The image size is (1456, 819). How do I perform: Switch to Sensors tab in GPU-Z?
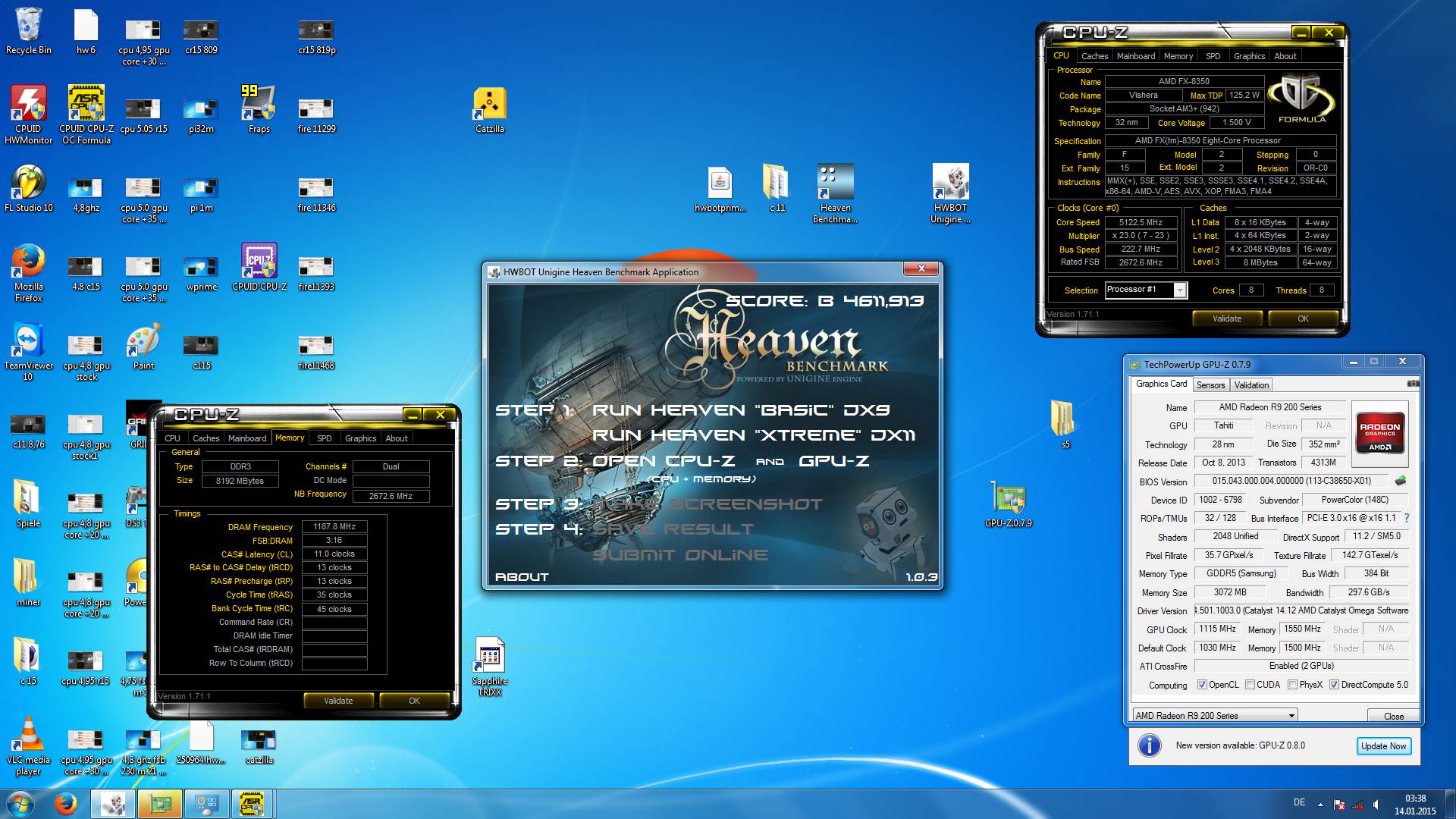1210,385
